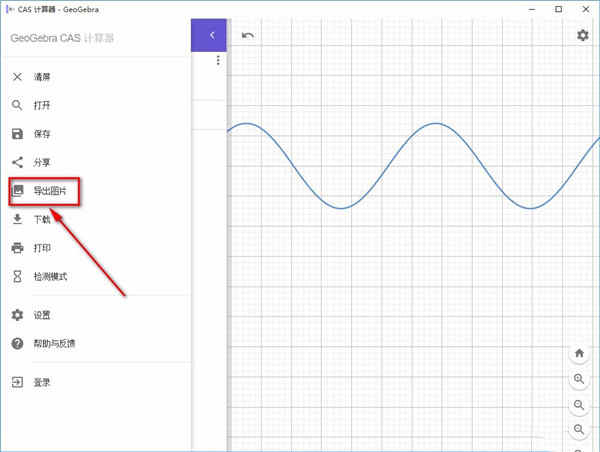Select the 清屏 clear-all menu entry
The width and height of the screenshot is (600, 452).
pyautogui.click(x=96, y=77)
